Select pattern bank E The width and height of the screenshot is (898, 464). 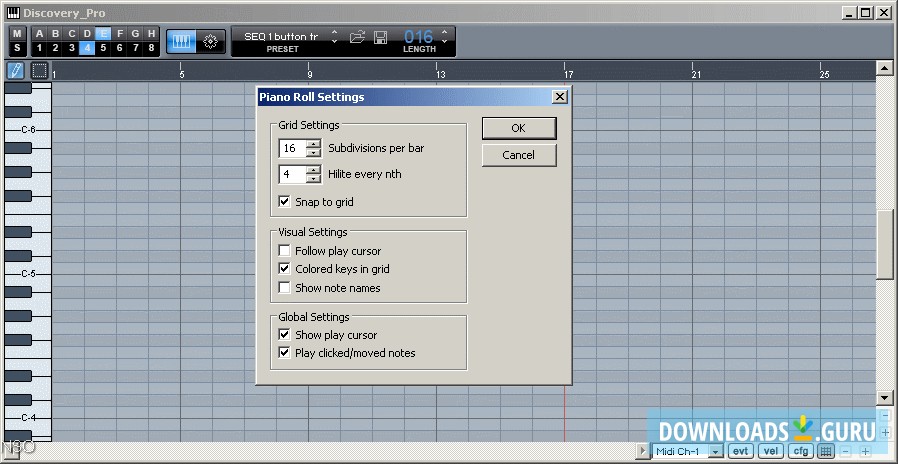coord(103,34)
